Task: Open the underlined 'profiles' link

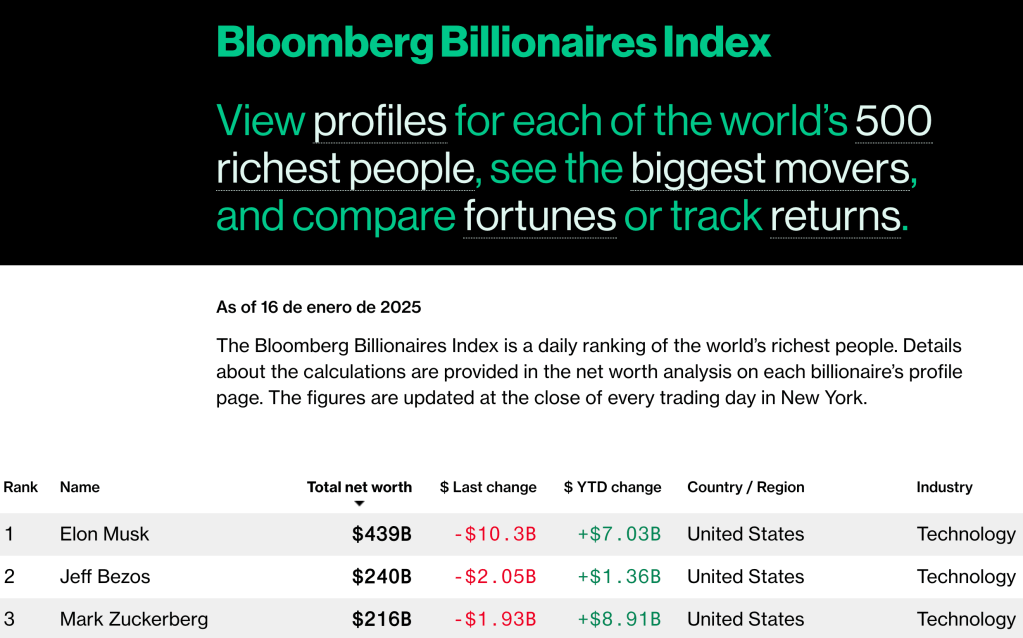Action: tap(380, 121)
